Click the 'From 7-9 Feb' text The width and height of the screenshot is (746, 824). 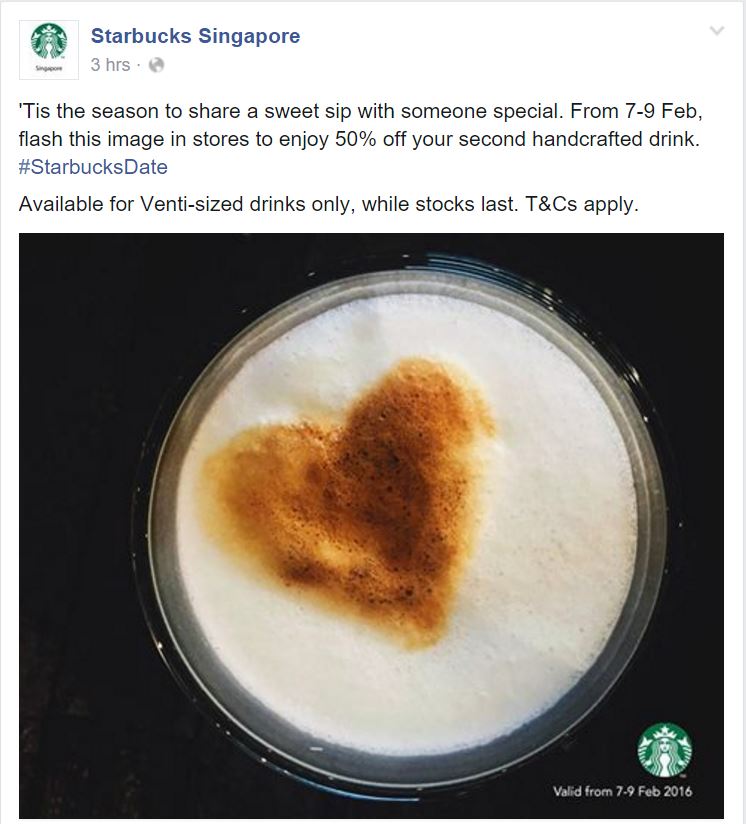pyautogui.click(x=636, y=111)
